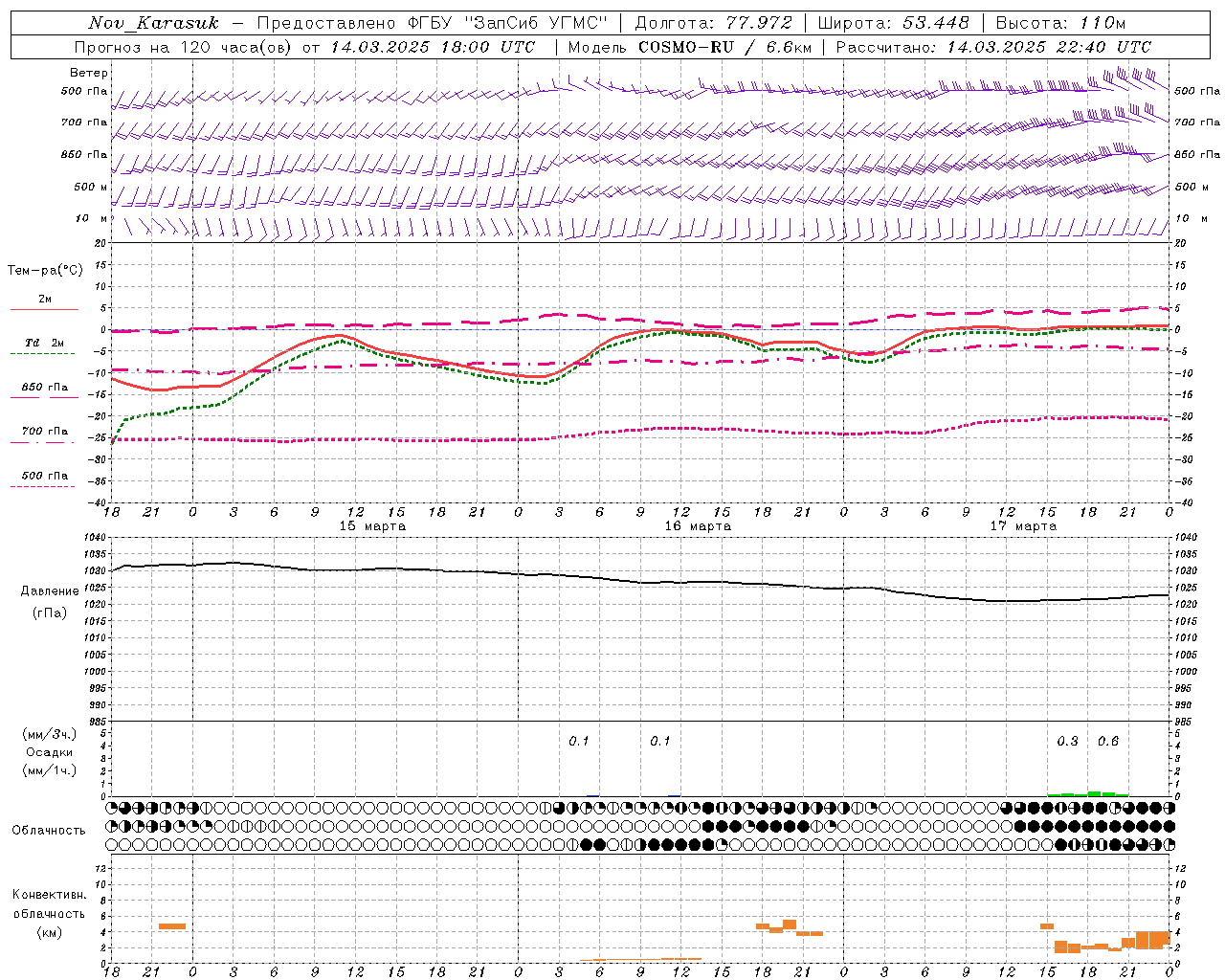
Task: Click the 0.6 precipitation amount value
Action: click(x=1108, y=742)
